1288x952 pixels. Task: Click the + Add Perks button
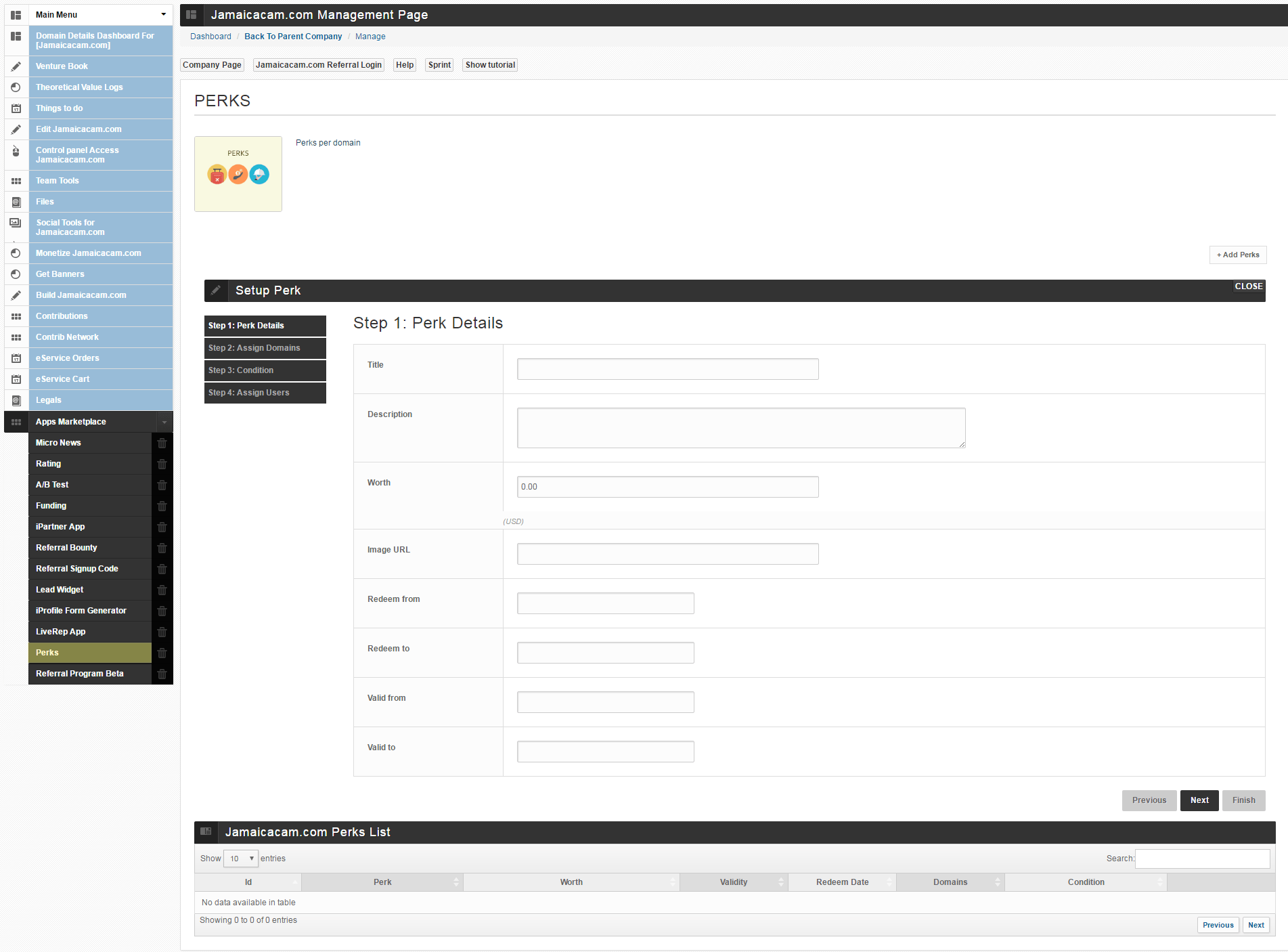[x=1238, y=255]
